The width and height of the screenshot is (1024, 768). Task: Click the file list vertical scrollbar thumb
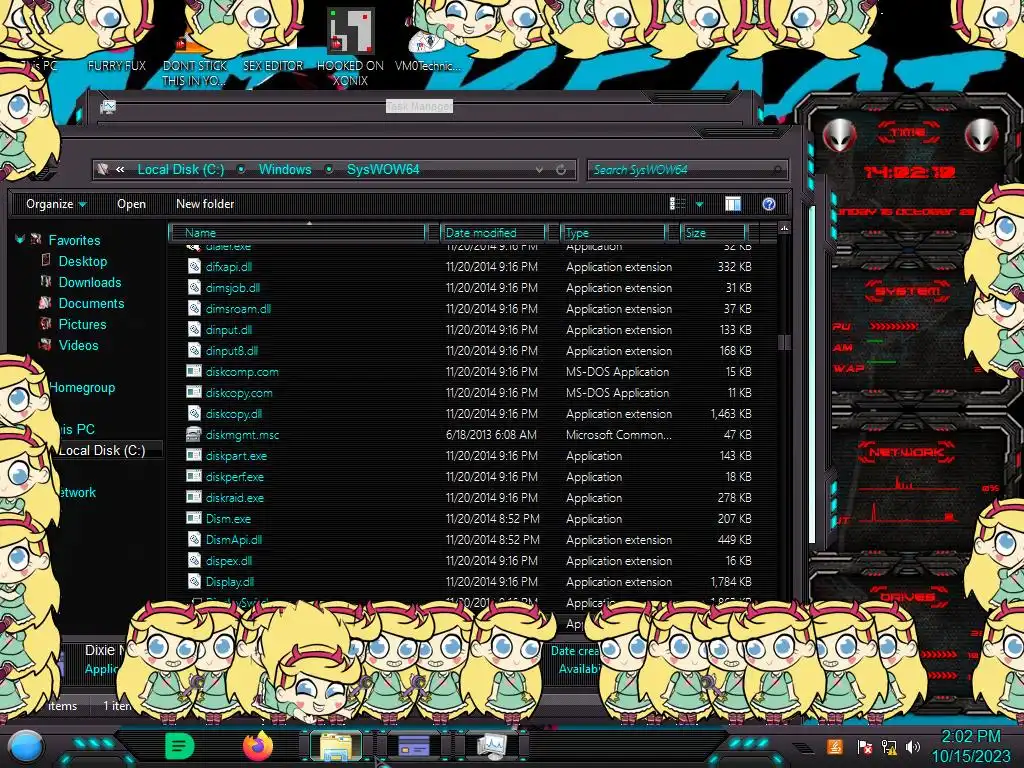click(x=784, y=342)
